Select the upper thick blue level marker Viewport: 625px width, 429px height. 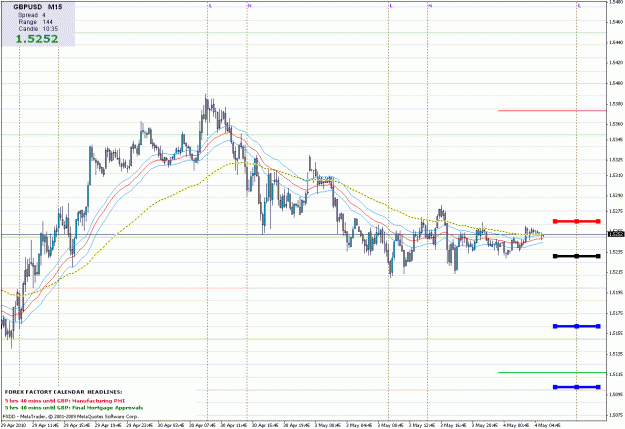point(576,326)
